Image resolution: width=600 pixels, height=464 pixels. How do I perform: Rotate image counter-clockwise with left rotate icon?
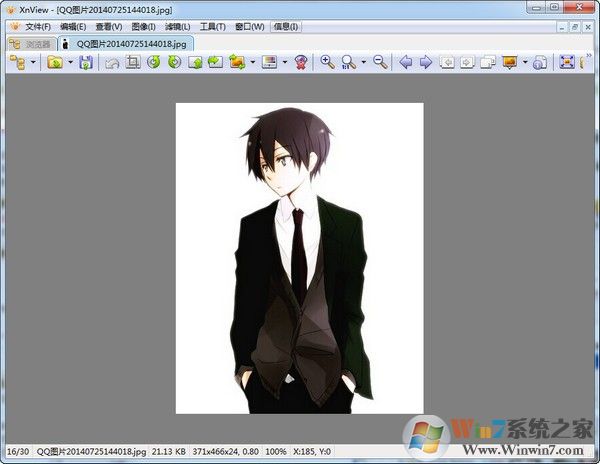[154, 62]
